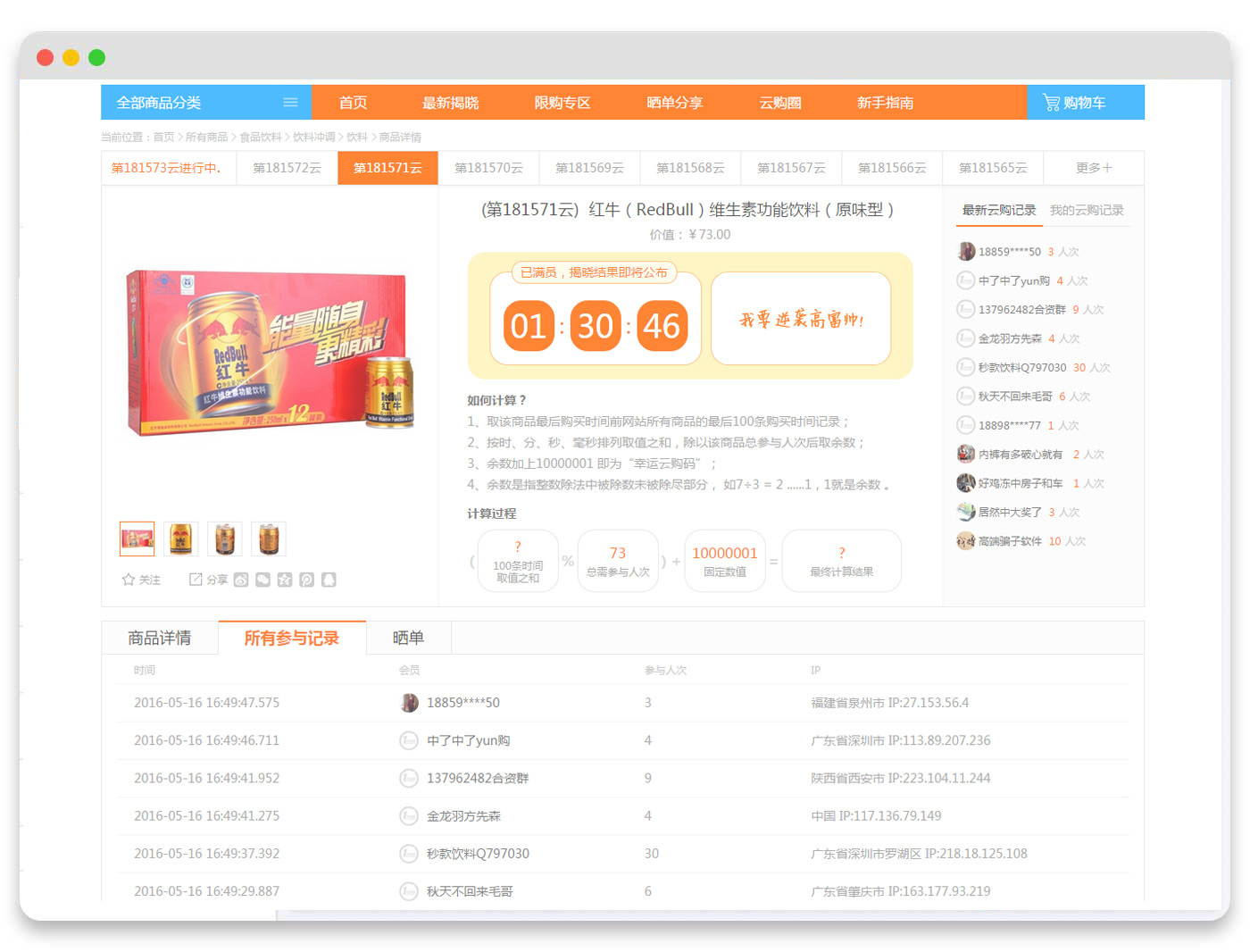The height and width of the screenshot is (952, 1250).
Task: Switch to 最新云购记录 tab
Action: [x=999, y=211]
